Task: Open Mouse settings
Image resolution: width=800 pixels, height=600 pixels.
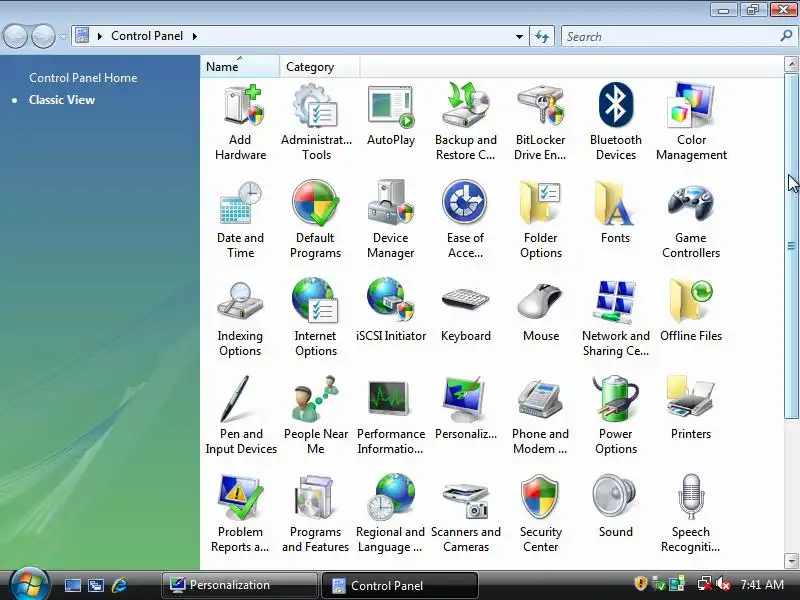Action: pos(541,313)
